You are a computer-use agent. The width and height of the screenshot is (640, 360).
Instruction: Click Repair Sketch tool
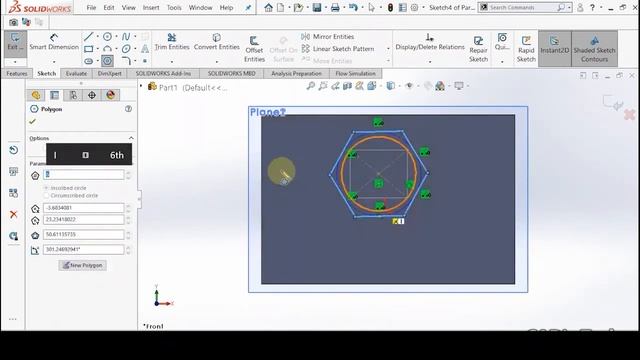[x=478, y=49]
